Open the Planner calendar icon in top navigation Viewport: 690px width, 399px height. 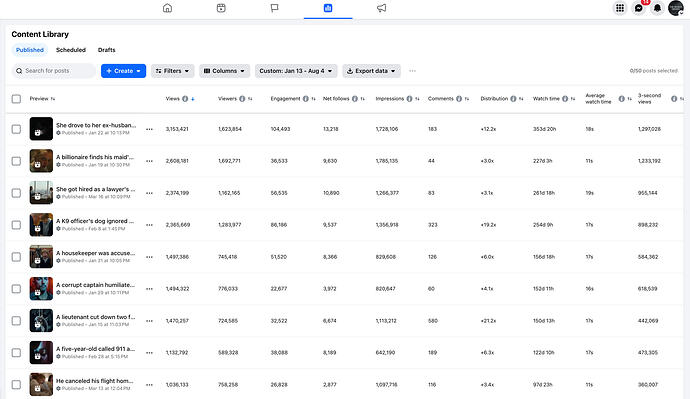click(x=221, y=8)
